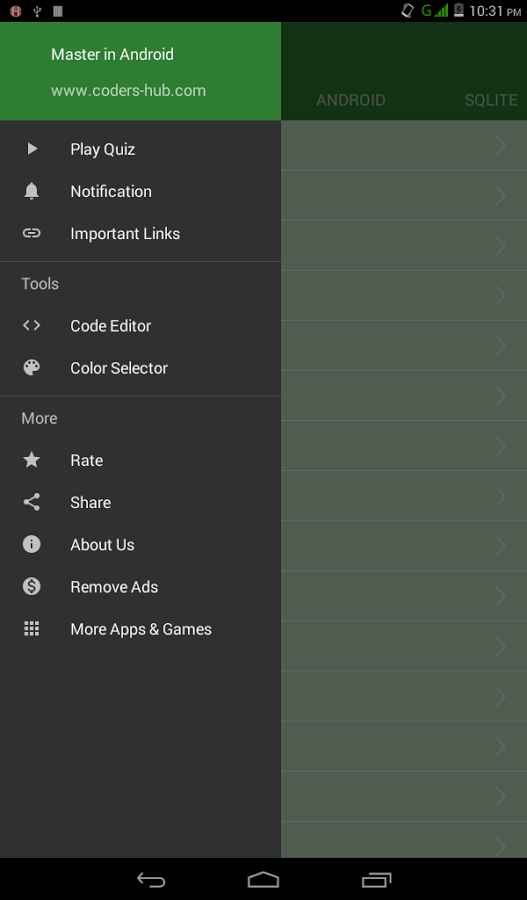Tap the Code Editor angle-brackets icon
The width and height of the screenshot is (527, 900).
tap(32, 325)
